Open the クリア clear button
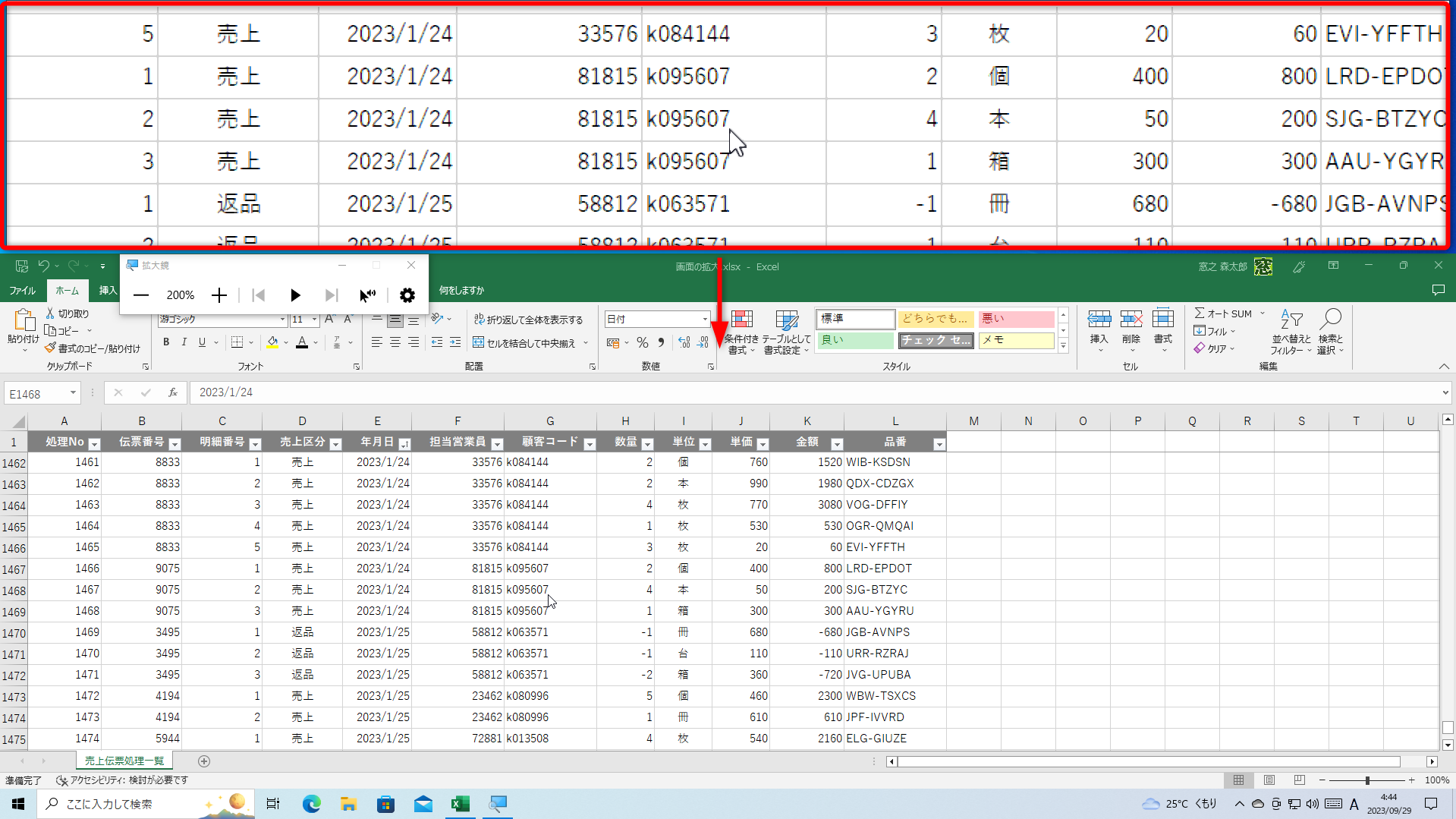This screenshot has height=819, width=1456. 1211,348
